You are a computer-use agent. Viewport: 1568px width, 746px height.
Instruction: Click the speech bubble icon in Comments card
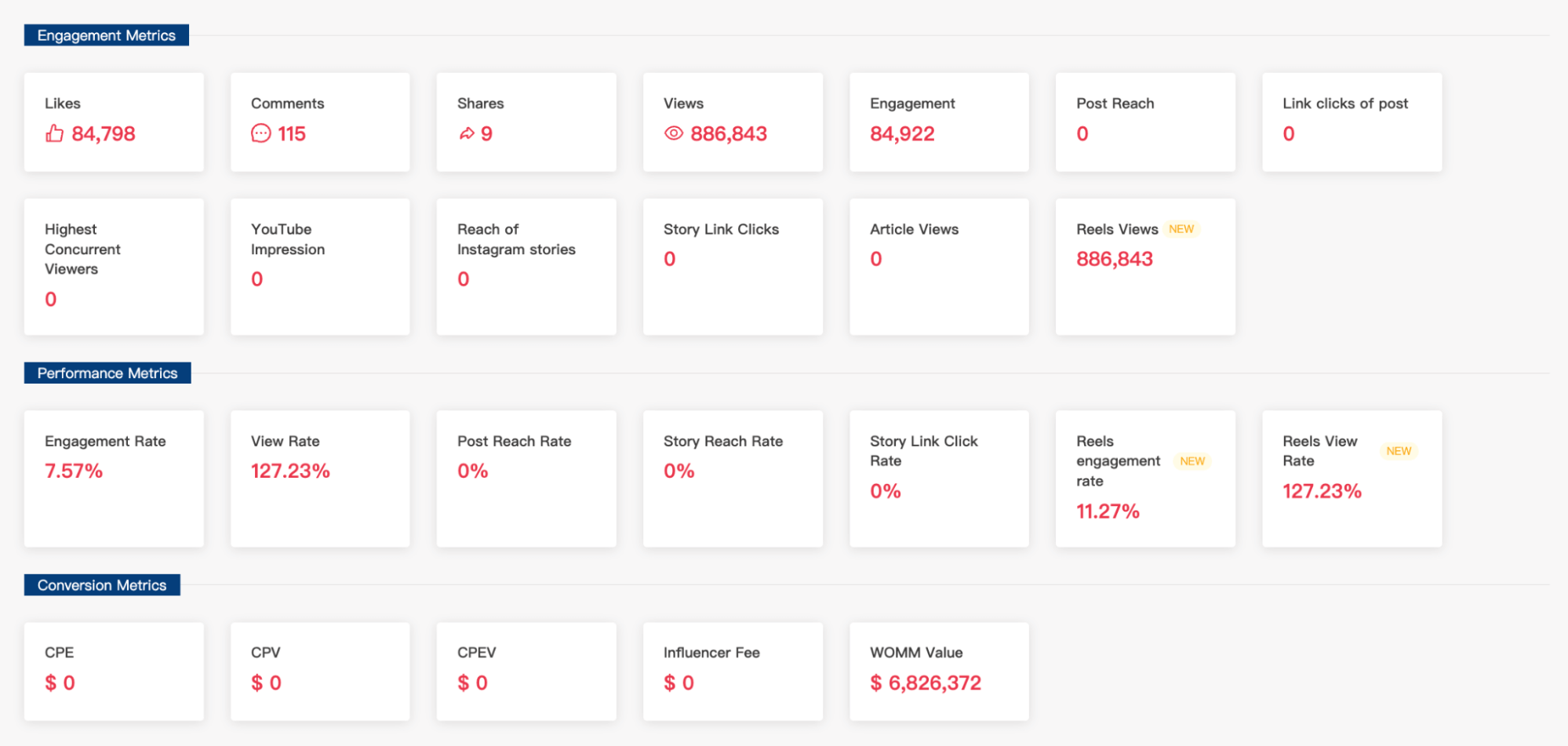click(x=260, y=133)
